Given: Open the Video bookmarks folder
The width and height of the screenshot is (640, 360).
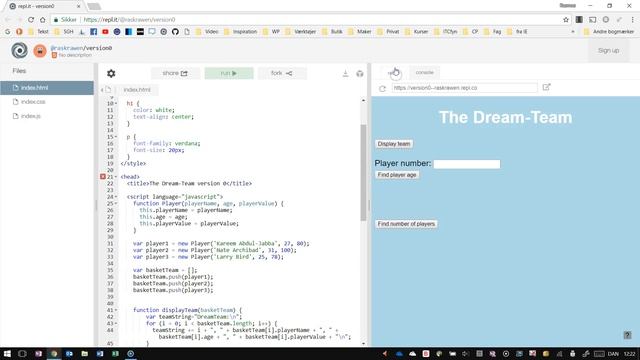Looking at the screenshot, I should (207, 31).
